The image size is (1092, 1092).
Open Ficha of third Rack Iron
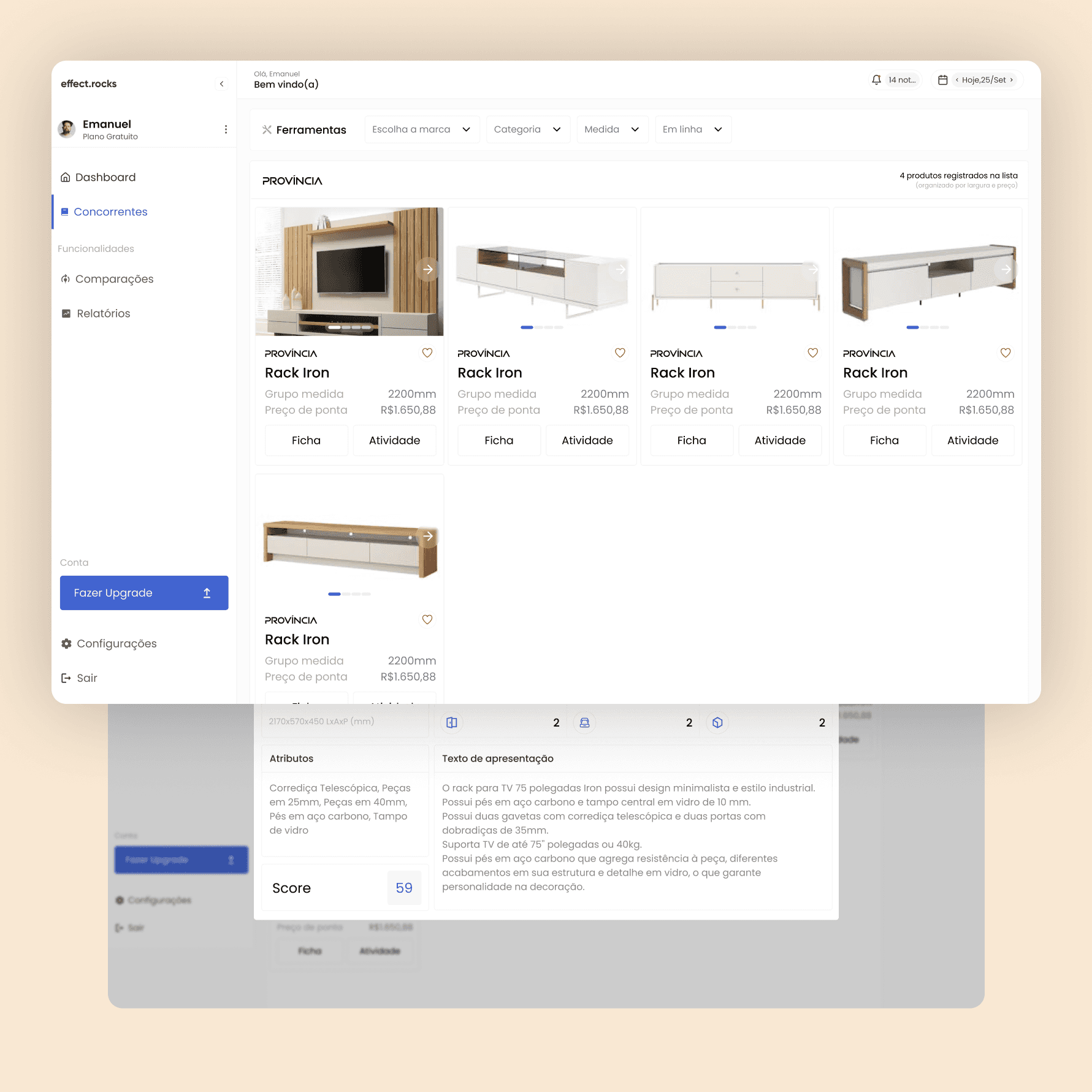pos(692,440)
